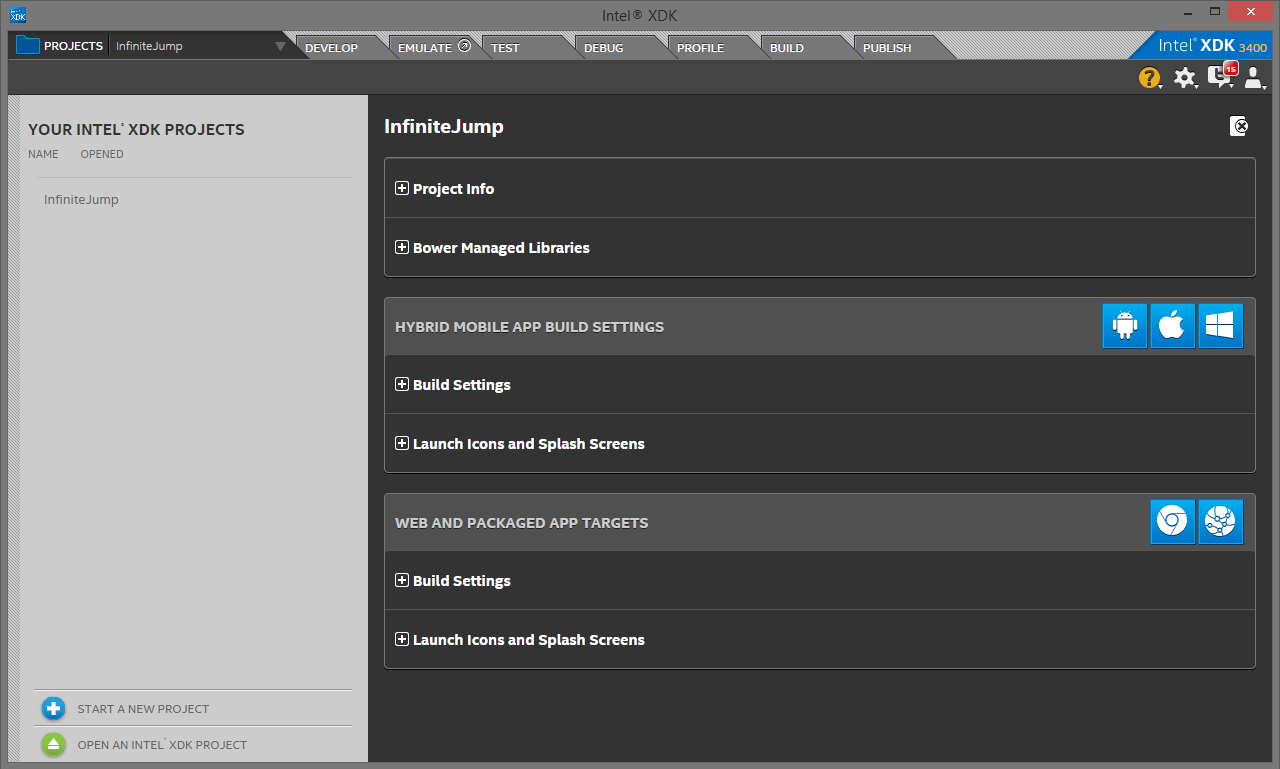
Task: Select the Chrome app target icon
Action: (1173, 522)
